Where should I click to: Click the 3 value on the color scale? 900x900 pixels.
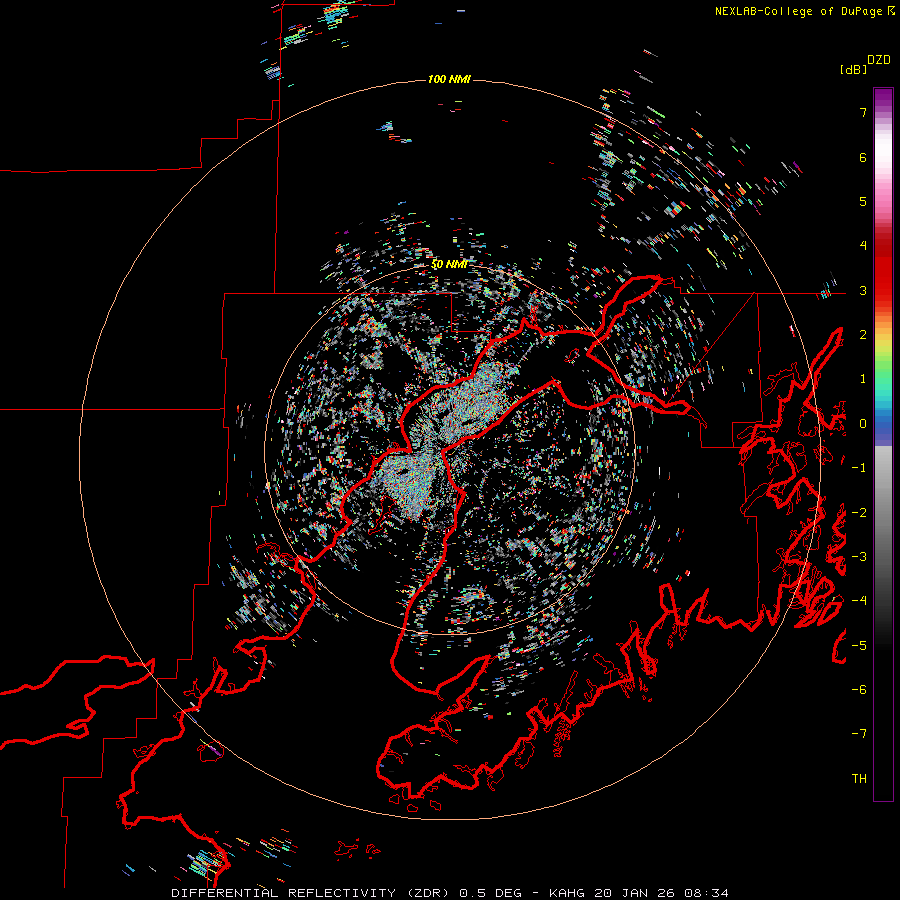[863, 290]
